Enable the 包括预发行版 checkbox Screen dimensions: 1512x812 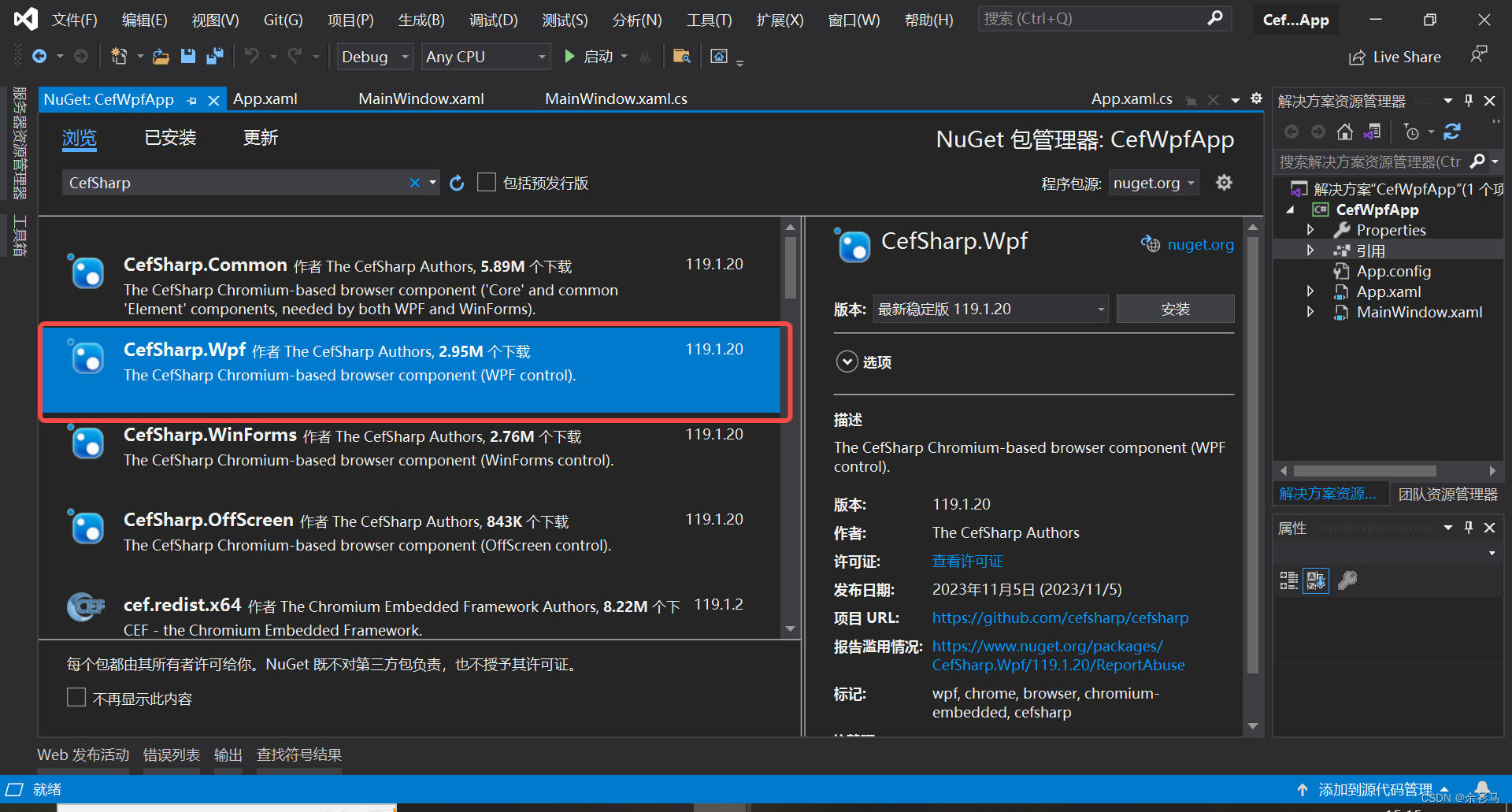(487, 182)
